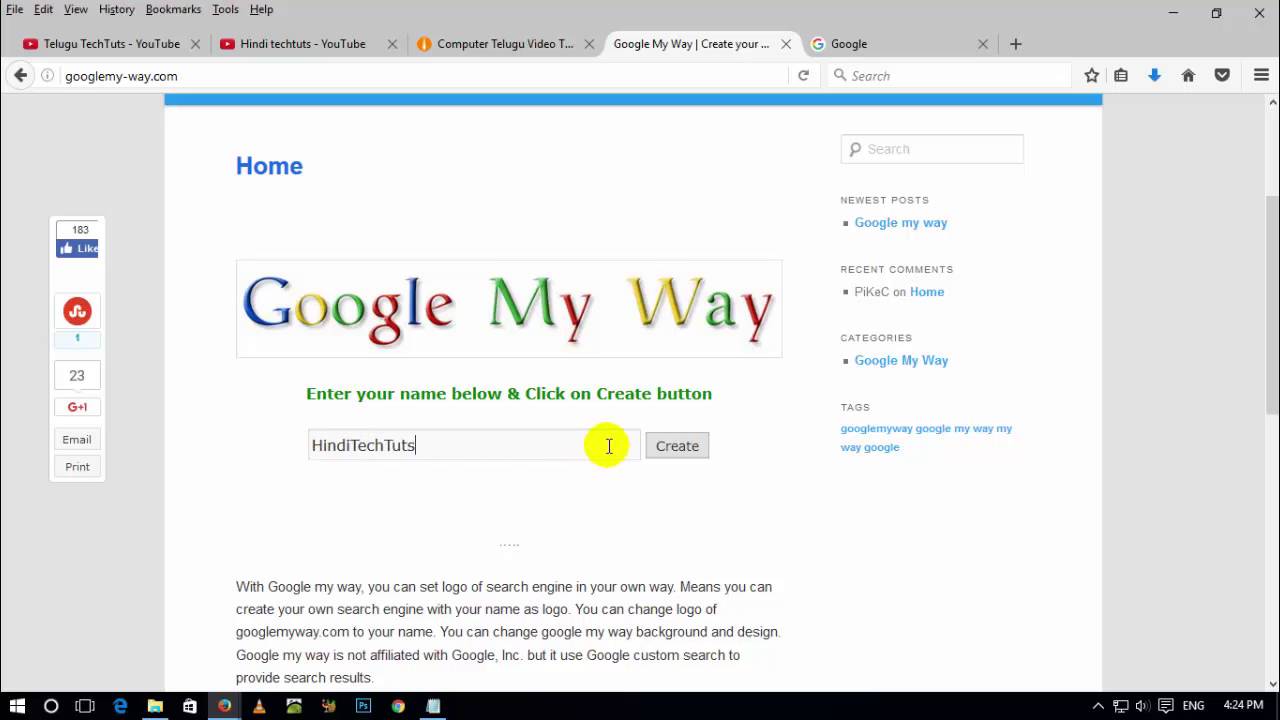Reload the page with the refresh icon
Screen dimensions: 1280x720
tap(803, 75)
